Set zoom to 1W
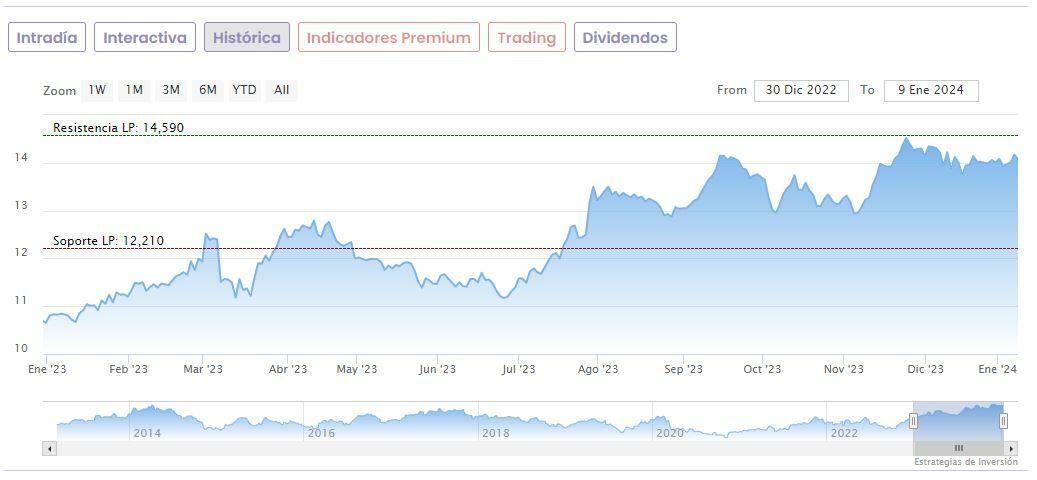The height and width of the screenshot is (480, 1037). [x=97, y=90]
